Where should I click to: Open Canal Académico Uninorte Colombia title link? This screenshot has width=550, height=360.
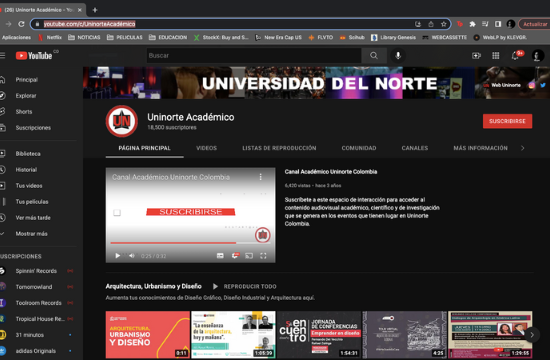[331, 172]
